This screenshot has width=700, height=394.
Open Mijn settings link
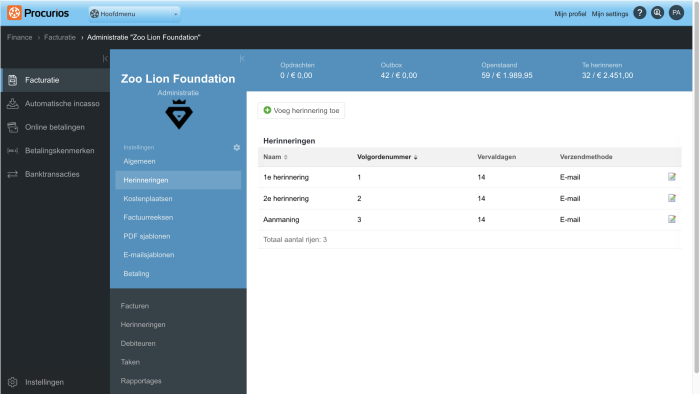tap(609, 14)
